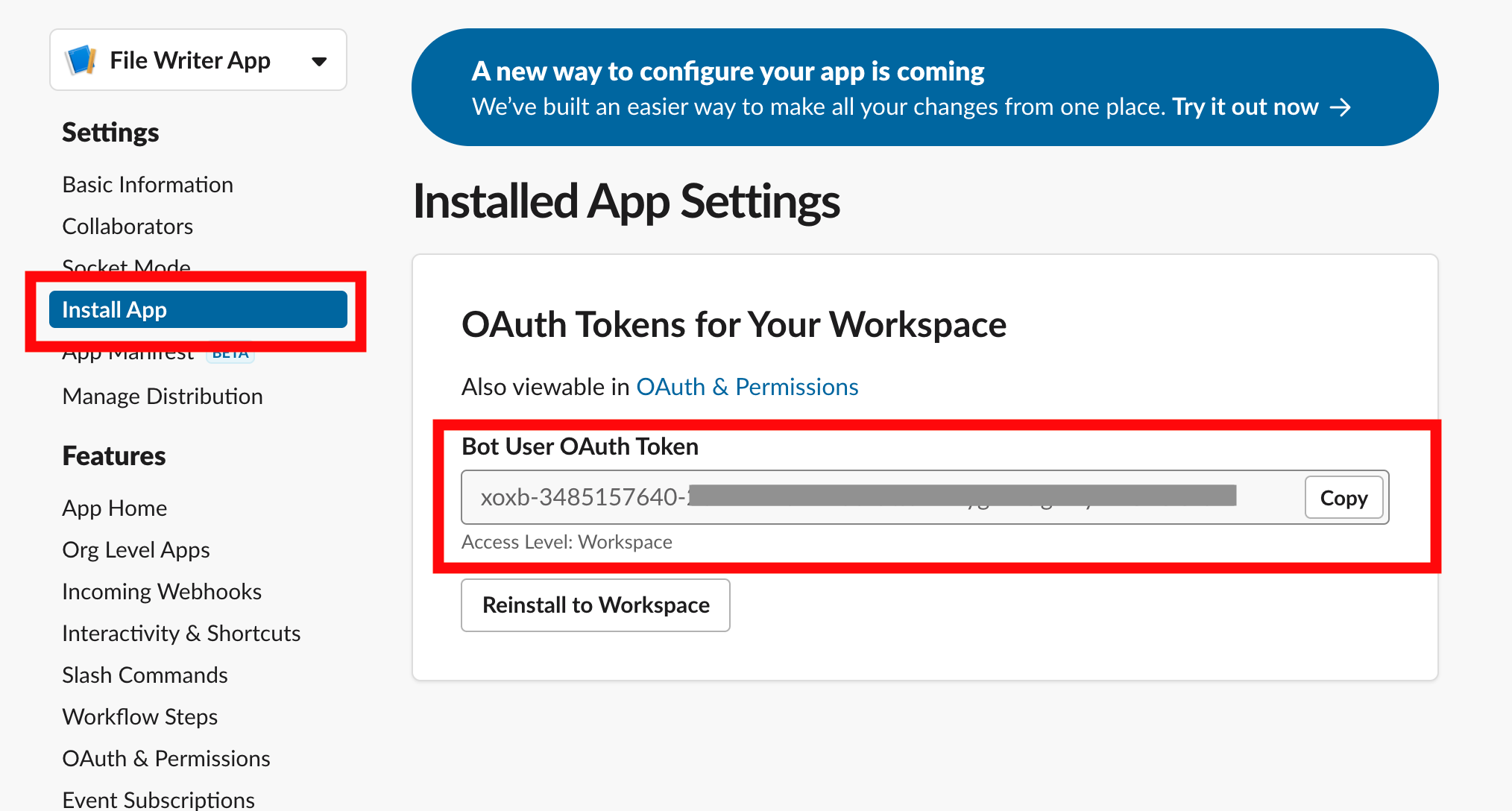The width and height of the screenshot is (1512, 811).
Task: Click the File Writer App notebook icon
Action: (81, 60)
